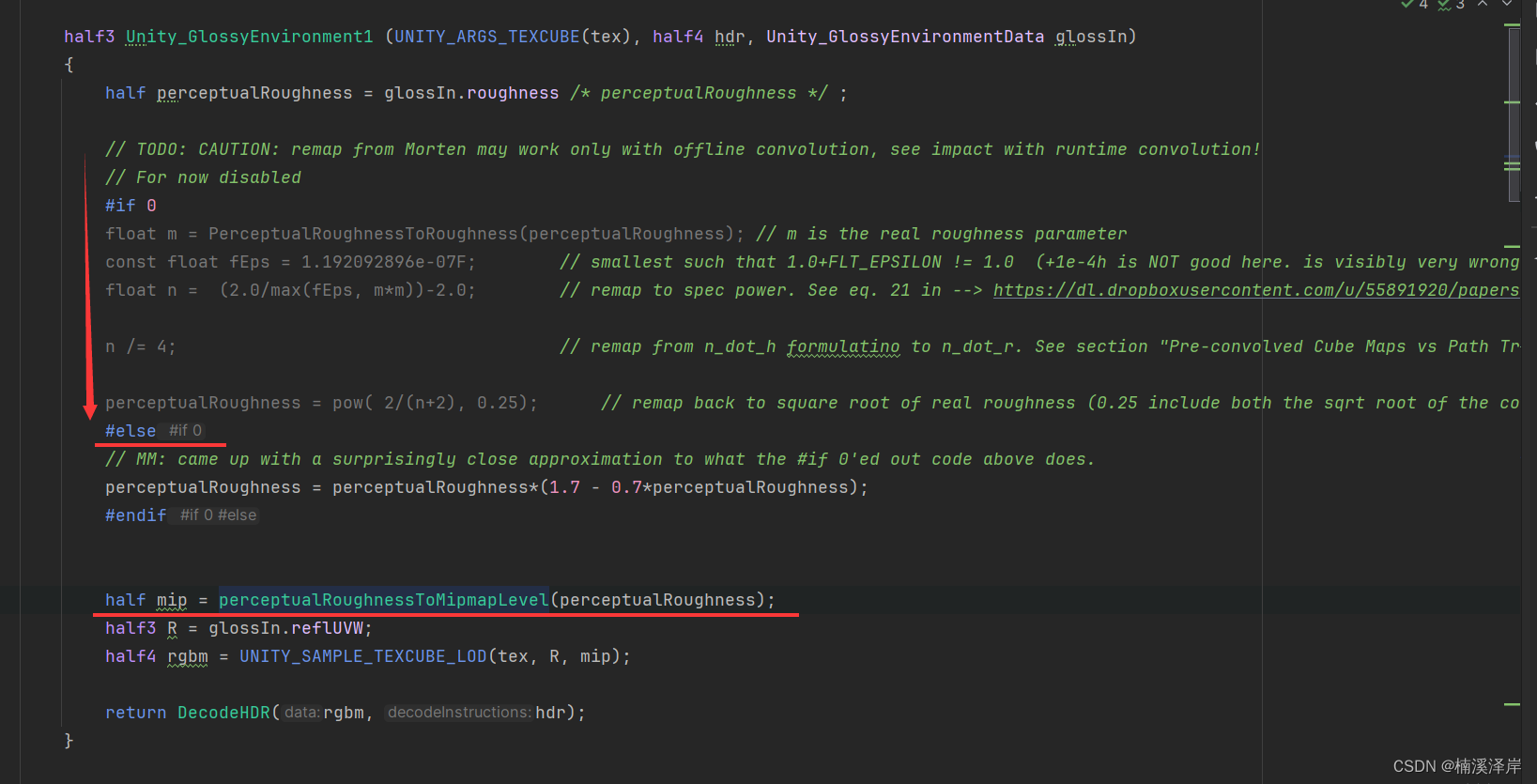This screenshot has height=784, width=1537.
Task: Click 'n /= 4;' statement
Action: click(141, 346)
